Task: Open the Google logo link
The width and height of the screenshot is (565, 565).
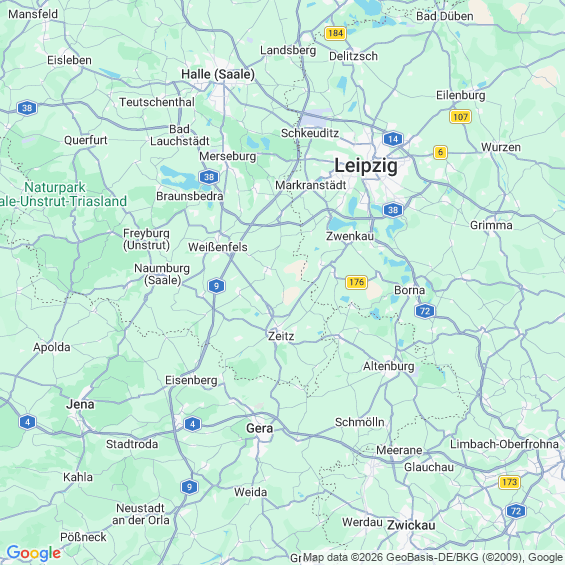Action: pyautogui.click(x=34, y=553)
